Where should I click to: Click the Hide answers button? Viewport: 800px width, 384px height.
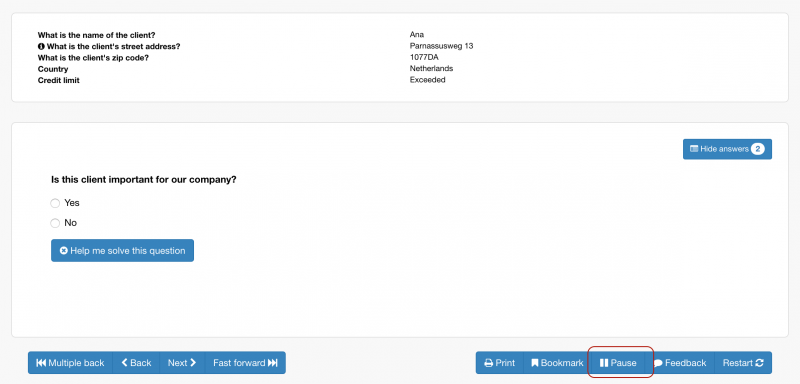click(727, 149)
